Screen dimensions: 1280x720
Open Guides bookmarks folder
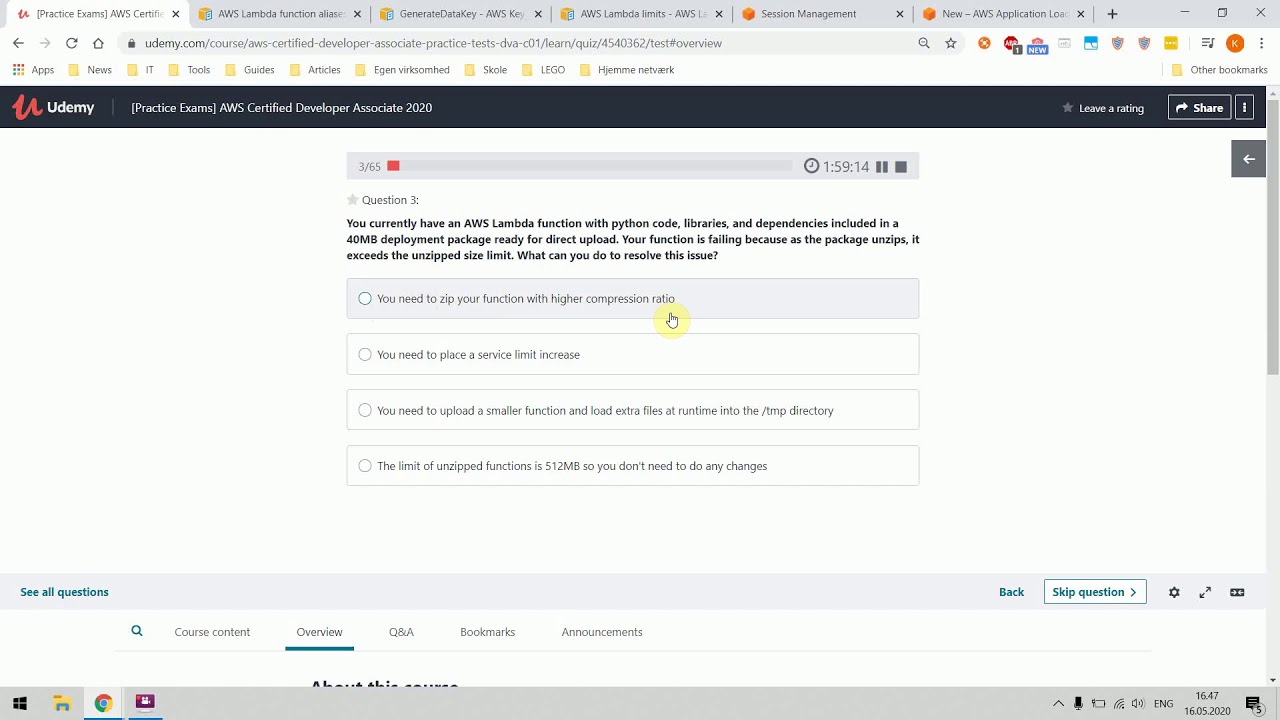pos(249,70)
